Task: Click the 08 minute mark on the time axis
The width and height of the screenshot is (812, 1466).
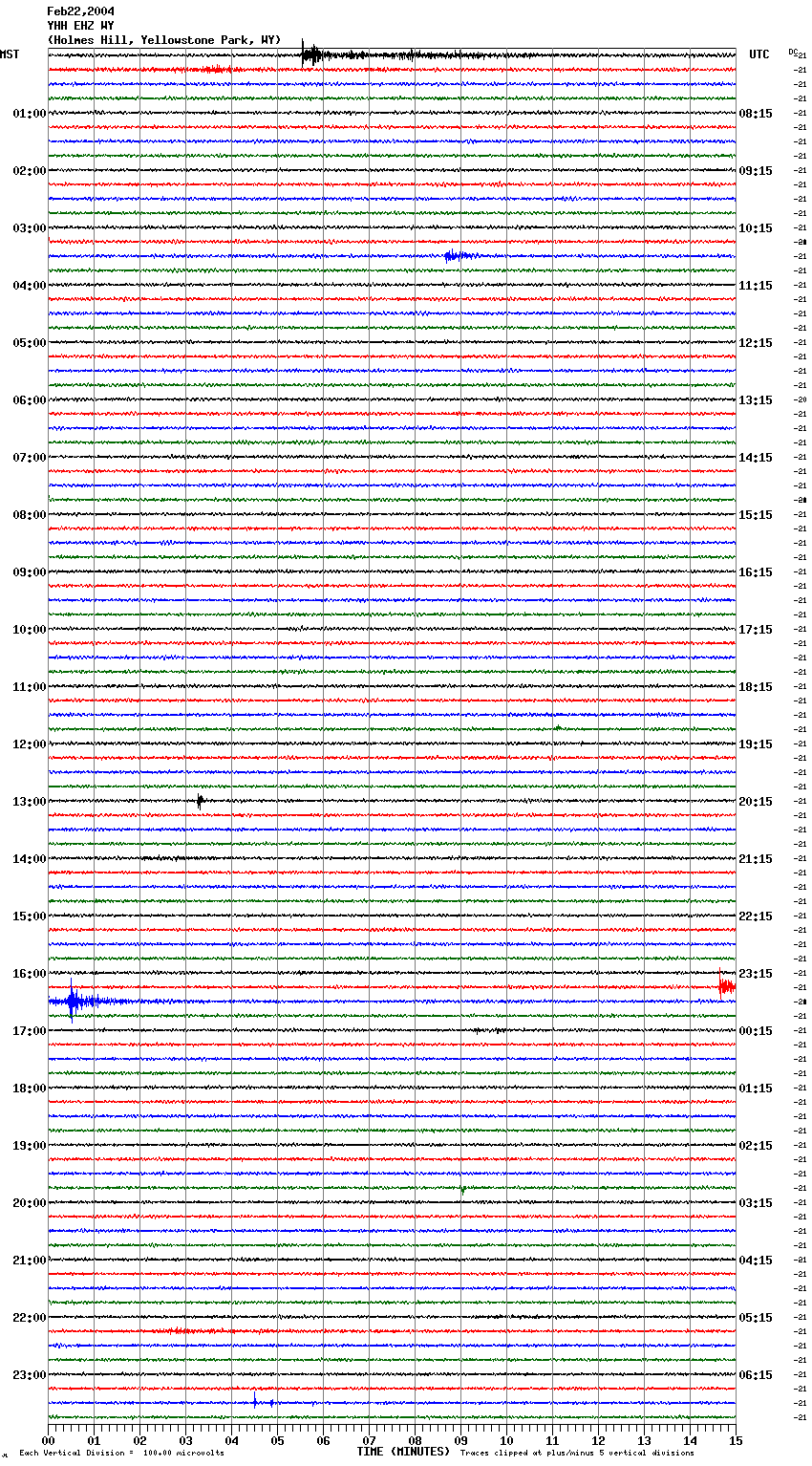Action: (x=415, y=1441)
